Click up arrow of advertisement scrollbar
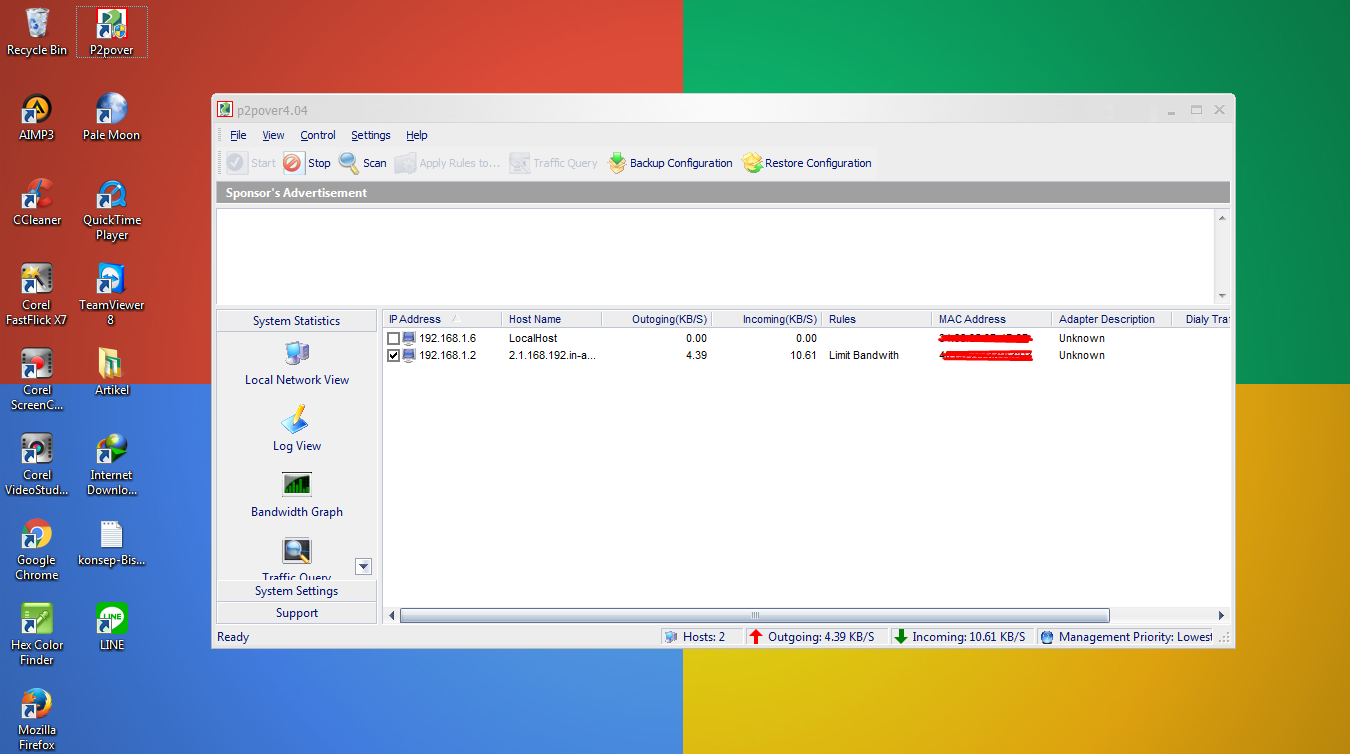This screenshot has height=754, width=1350. 1221,216
